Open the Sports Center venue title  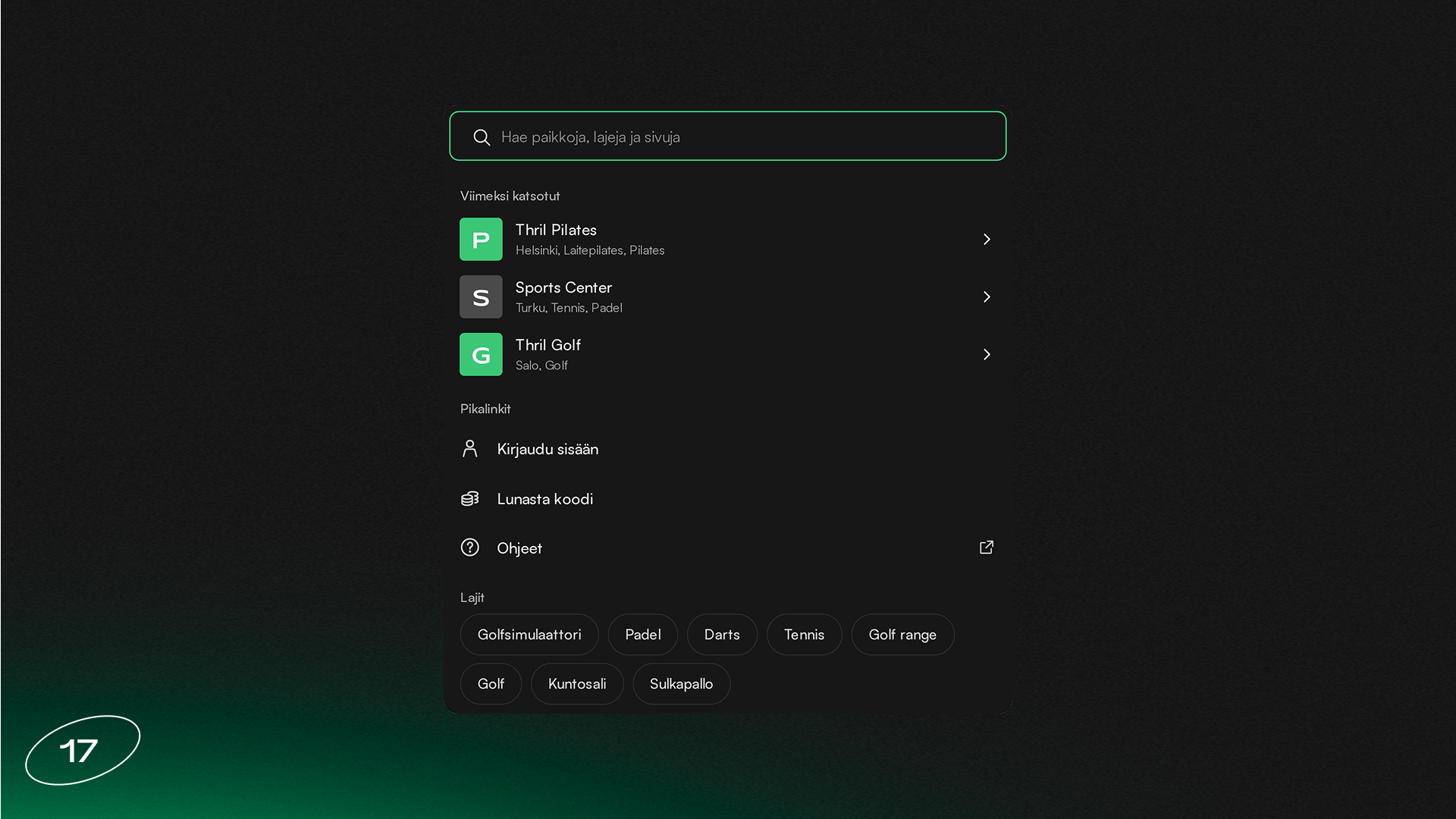[563, 287]
